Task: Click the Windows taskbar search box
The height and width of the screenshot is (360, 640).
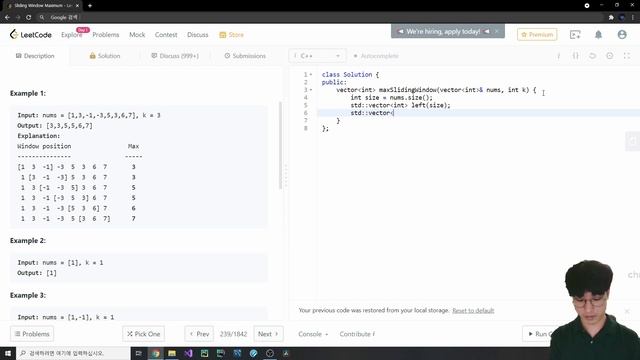Action: pos(73,353)
